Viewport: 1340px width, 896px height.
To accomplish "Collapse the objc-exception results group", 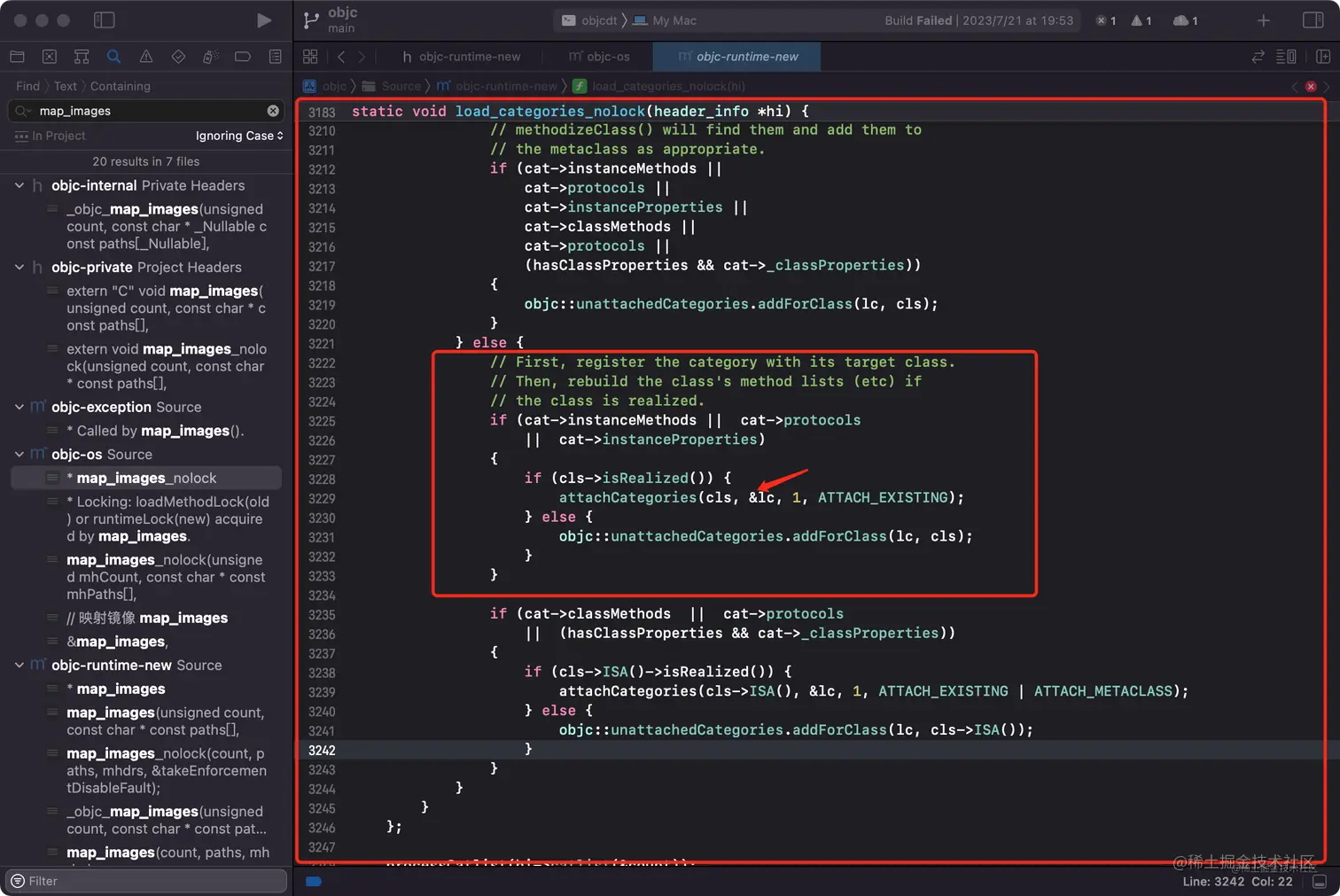I will click(19, 407).
